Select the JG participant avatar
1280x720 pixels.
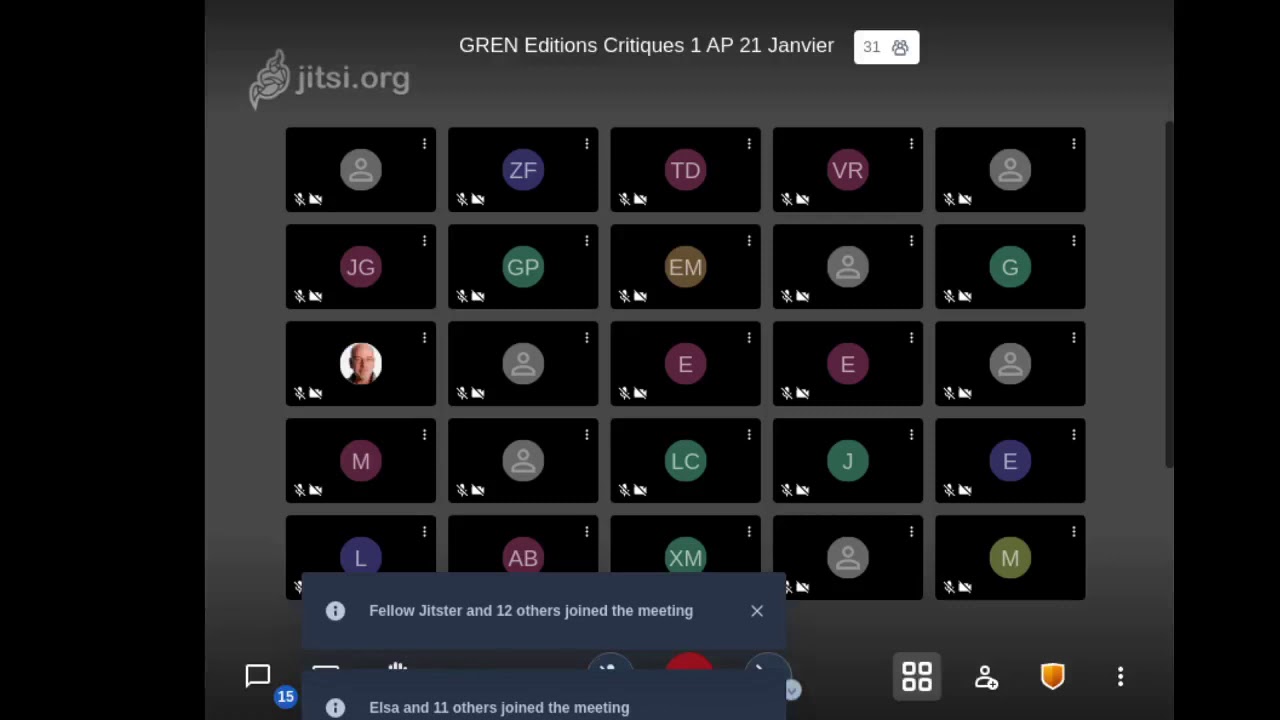click(x=361, y=267)
